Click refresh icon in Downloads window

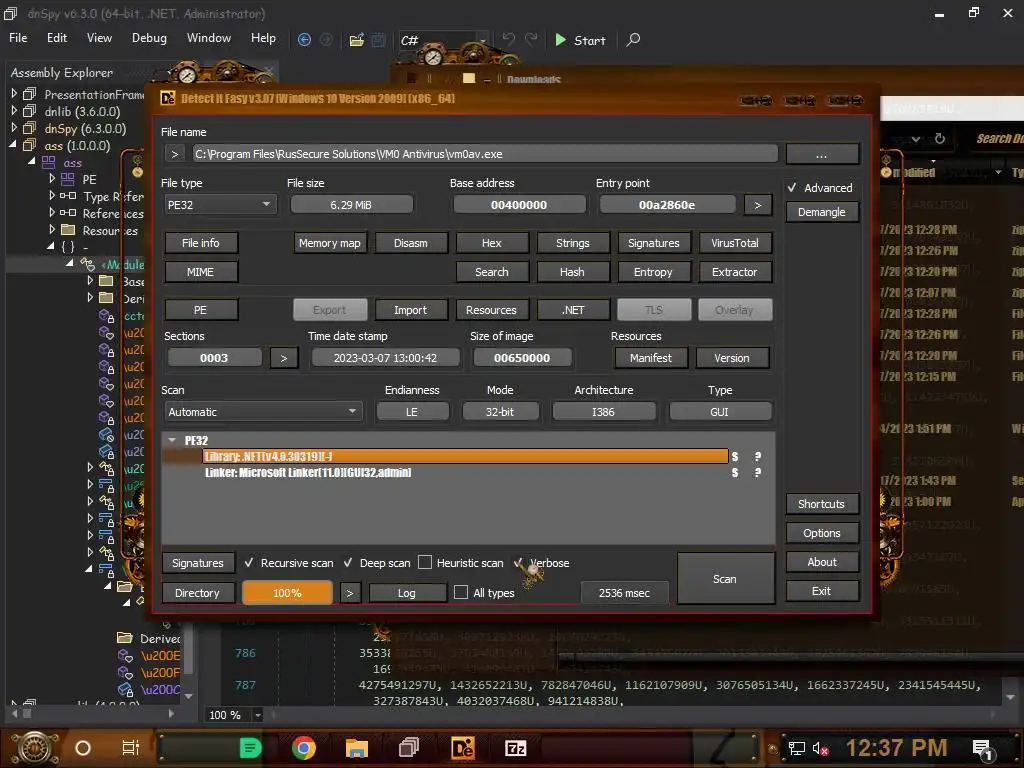tap(940, 138)
